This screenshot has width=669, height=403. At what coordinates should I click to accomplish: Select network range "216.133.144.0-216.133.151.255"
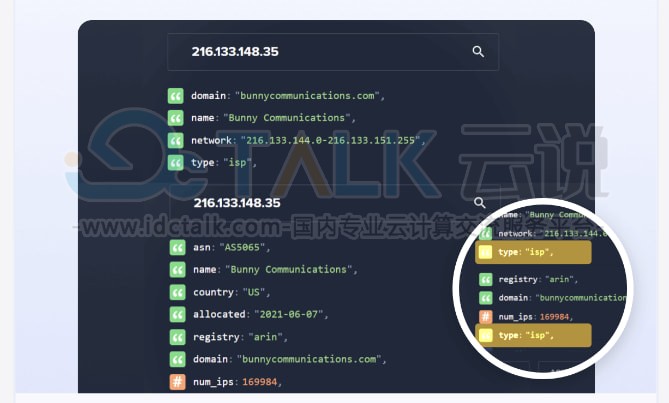331,140
